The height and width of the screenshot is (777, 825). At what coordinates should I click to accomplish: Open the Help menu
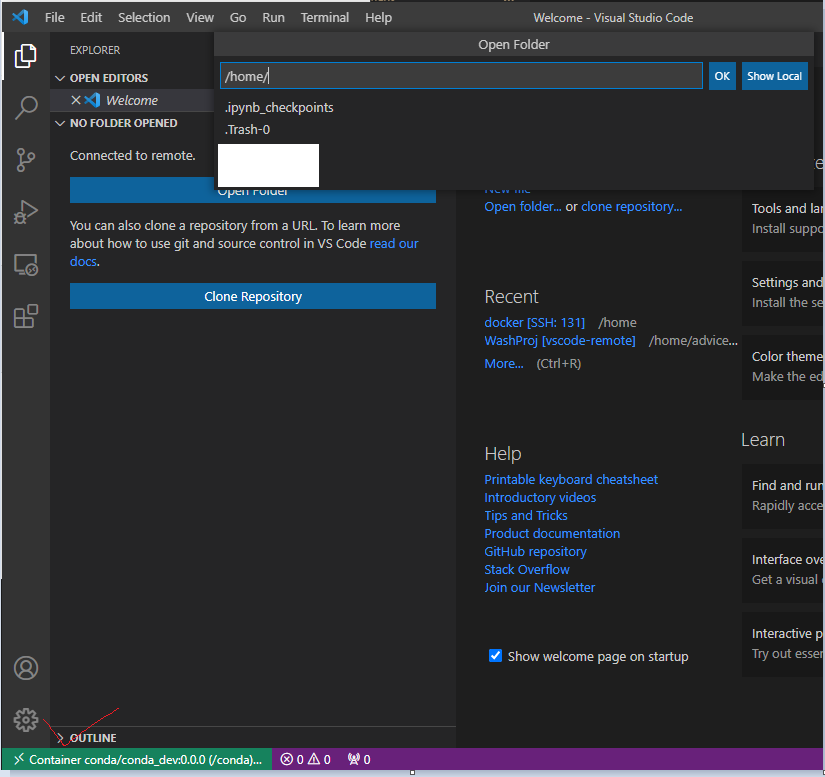(378, 17)
